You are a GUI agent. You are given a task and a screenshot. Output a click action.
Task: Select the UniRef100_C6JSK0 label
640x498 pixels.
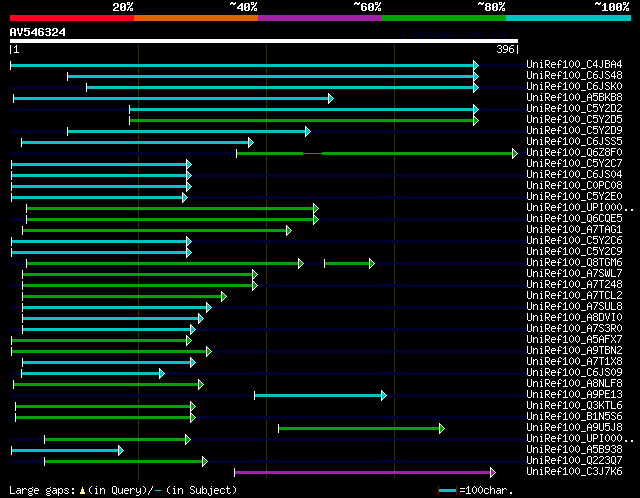[574, 87]
